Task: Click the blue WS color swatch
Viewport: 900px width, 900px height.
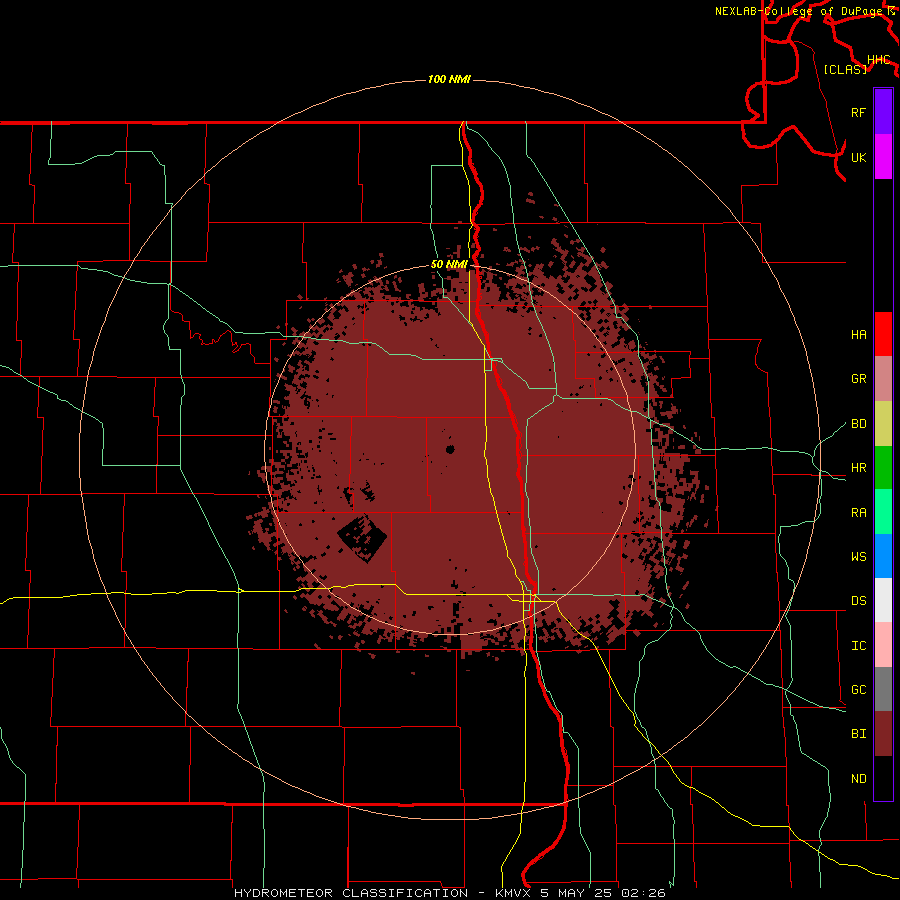Action: 883,556
